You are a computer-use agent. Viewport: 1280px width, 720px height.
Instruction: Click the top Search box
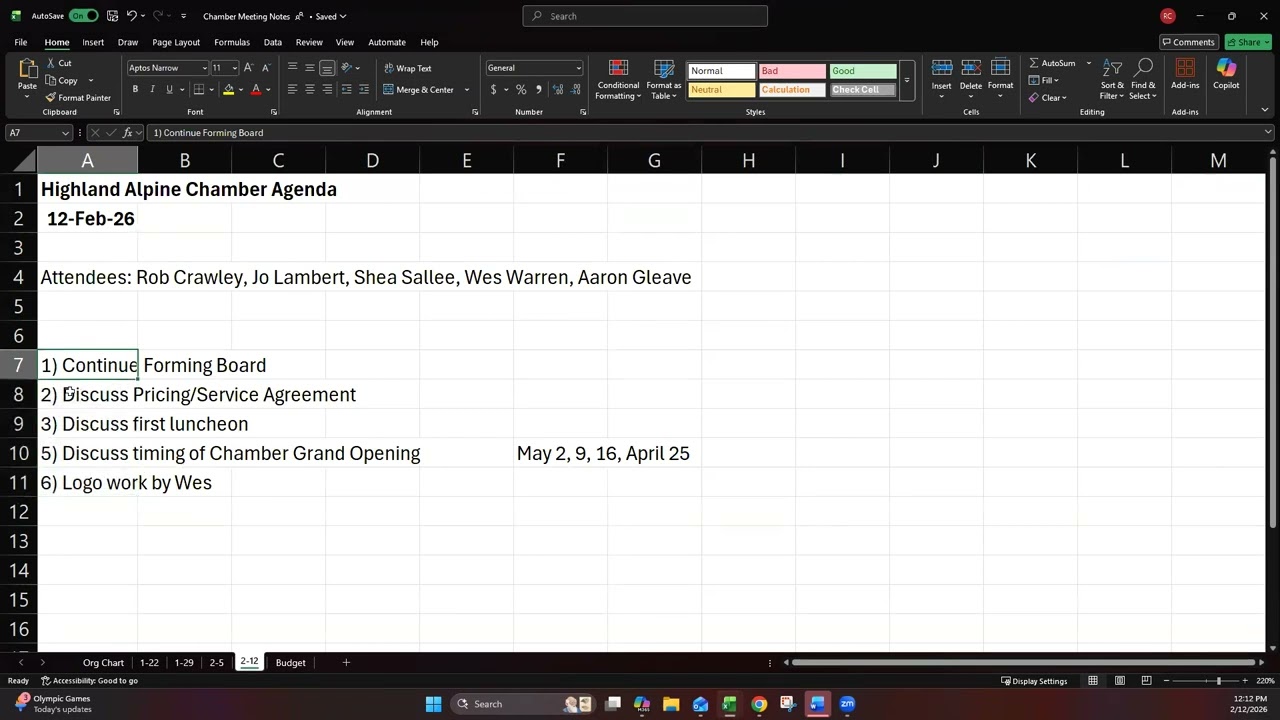point(645,16)
